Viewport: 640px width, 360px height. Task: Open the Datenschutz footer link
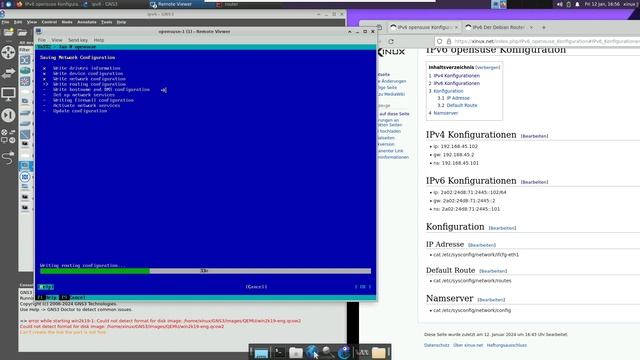coord(436,345)
